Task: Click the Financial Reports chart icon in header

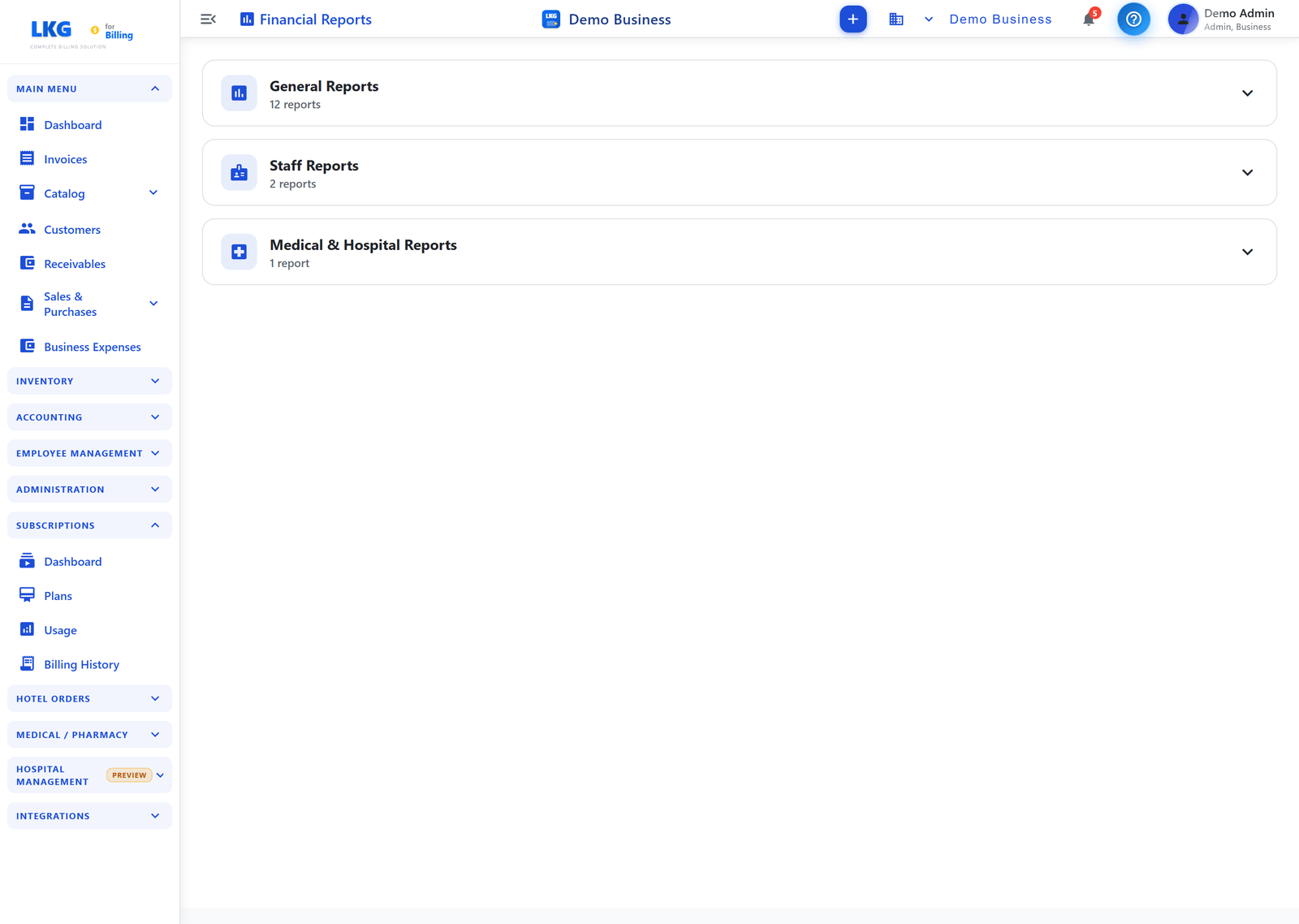Action: pos(247,19)
